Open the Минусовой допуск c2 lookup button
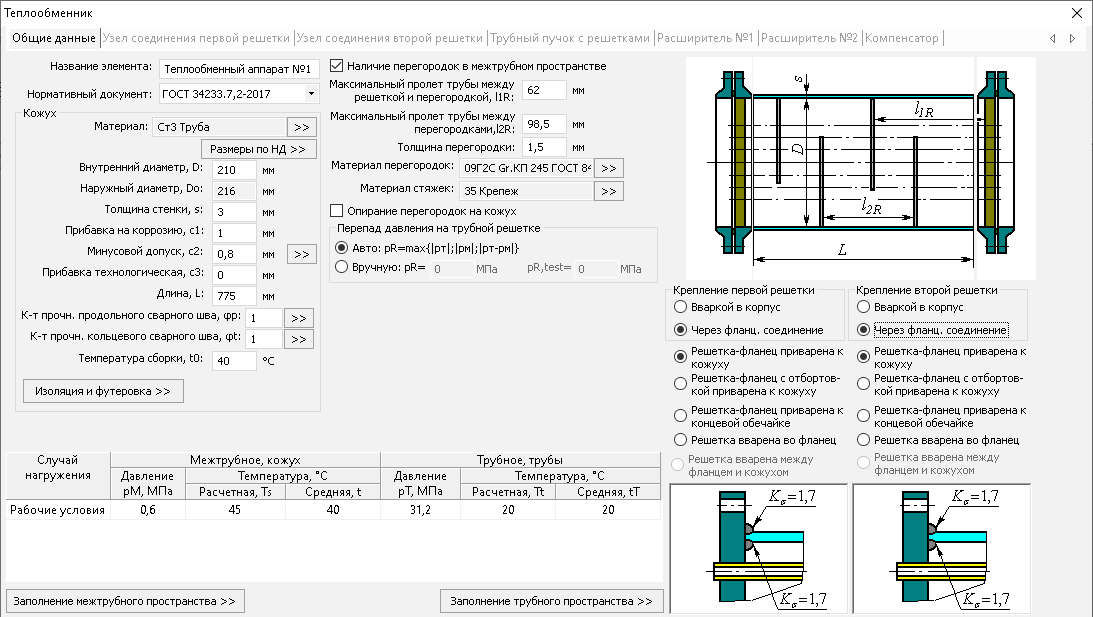Screen dimensions: 1093x617 click(x=302, y=254)
